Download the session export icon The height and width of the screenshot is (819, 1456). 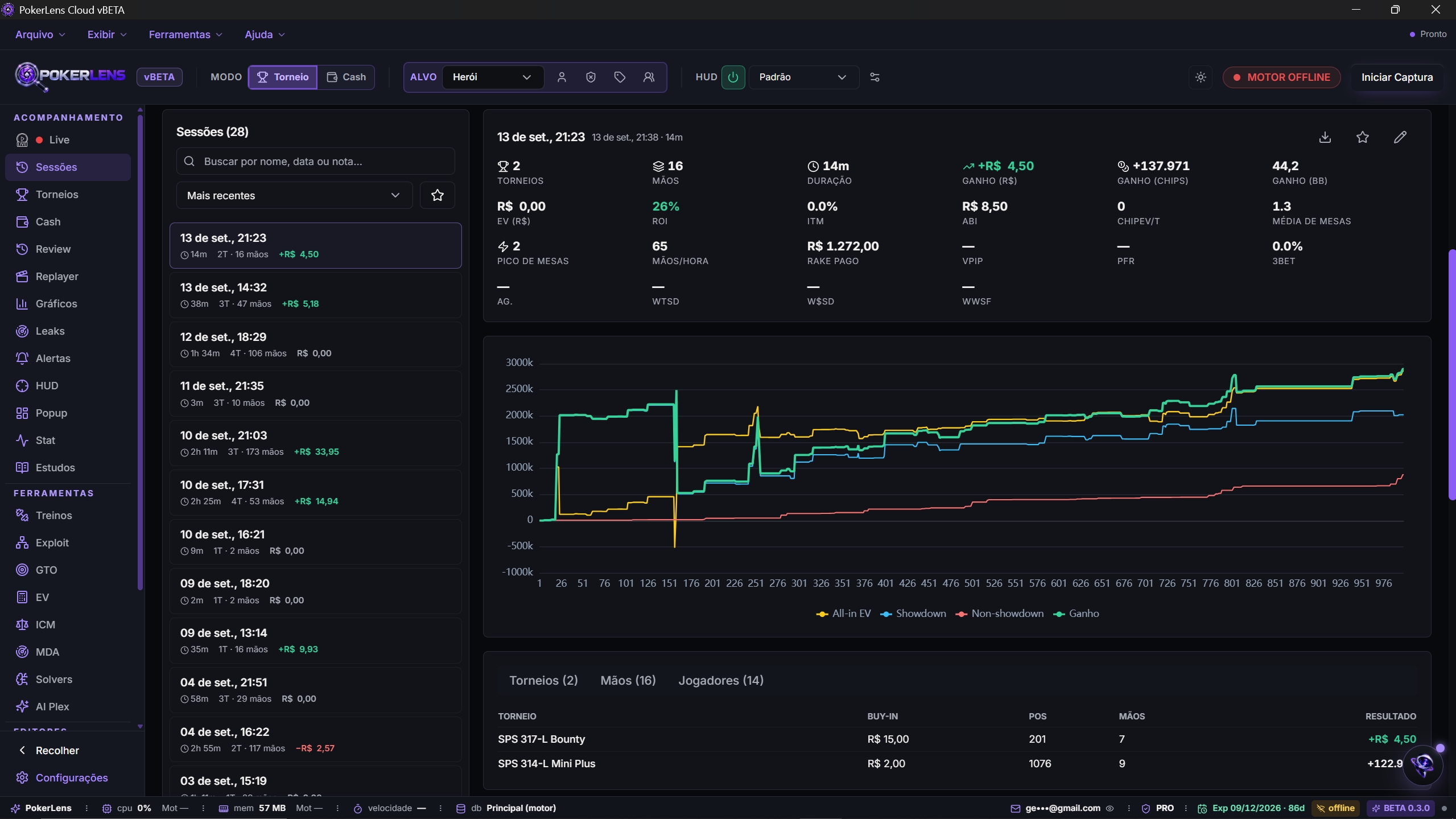click(x=1325, y=137)
